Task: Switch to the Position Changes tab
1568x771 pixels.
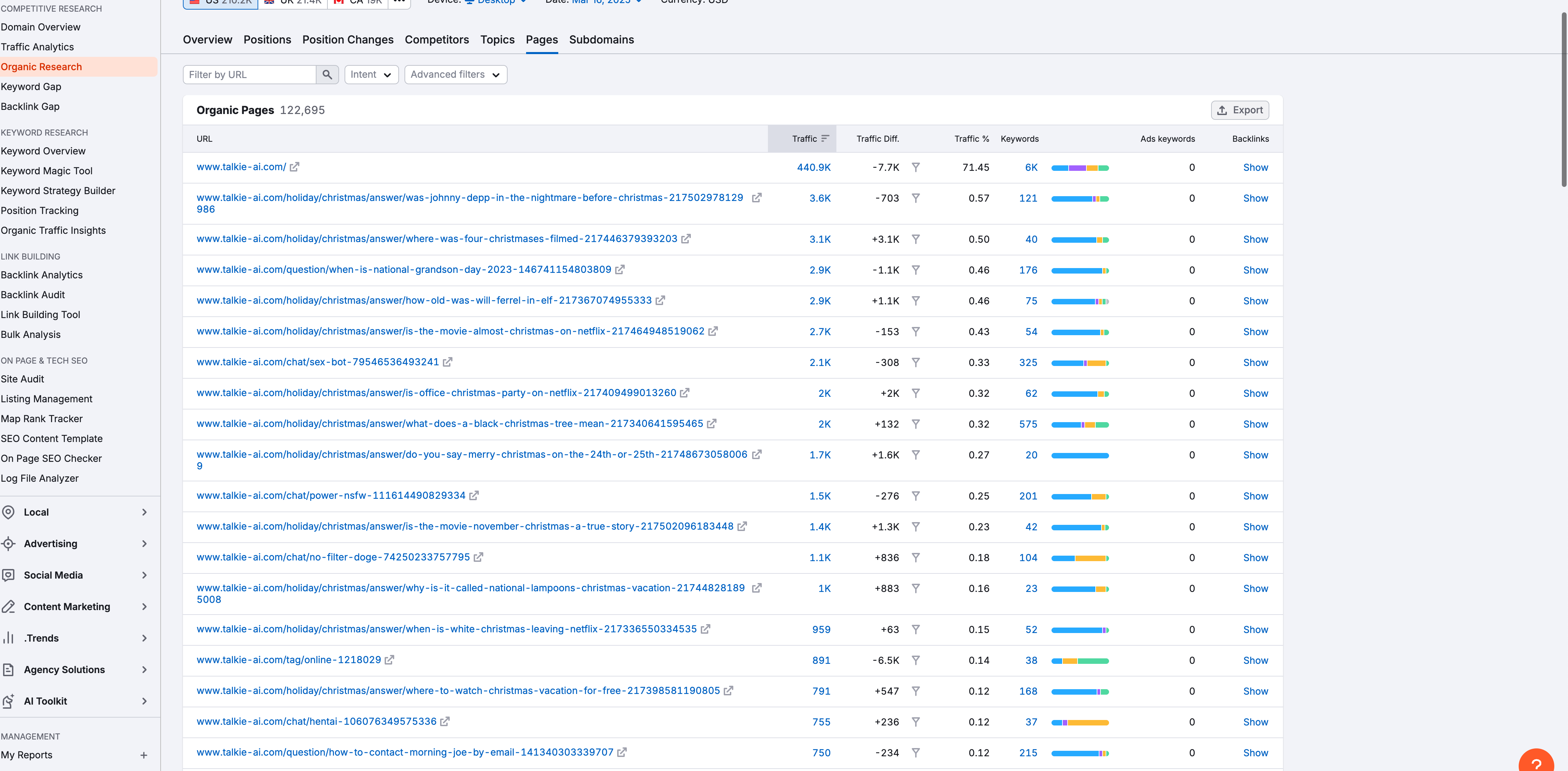Action: point(348,40)
